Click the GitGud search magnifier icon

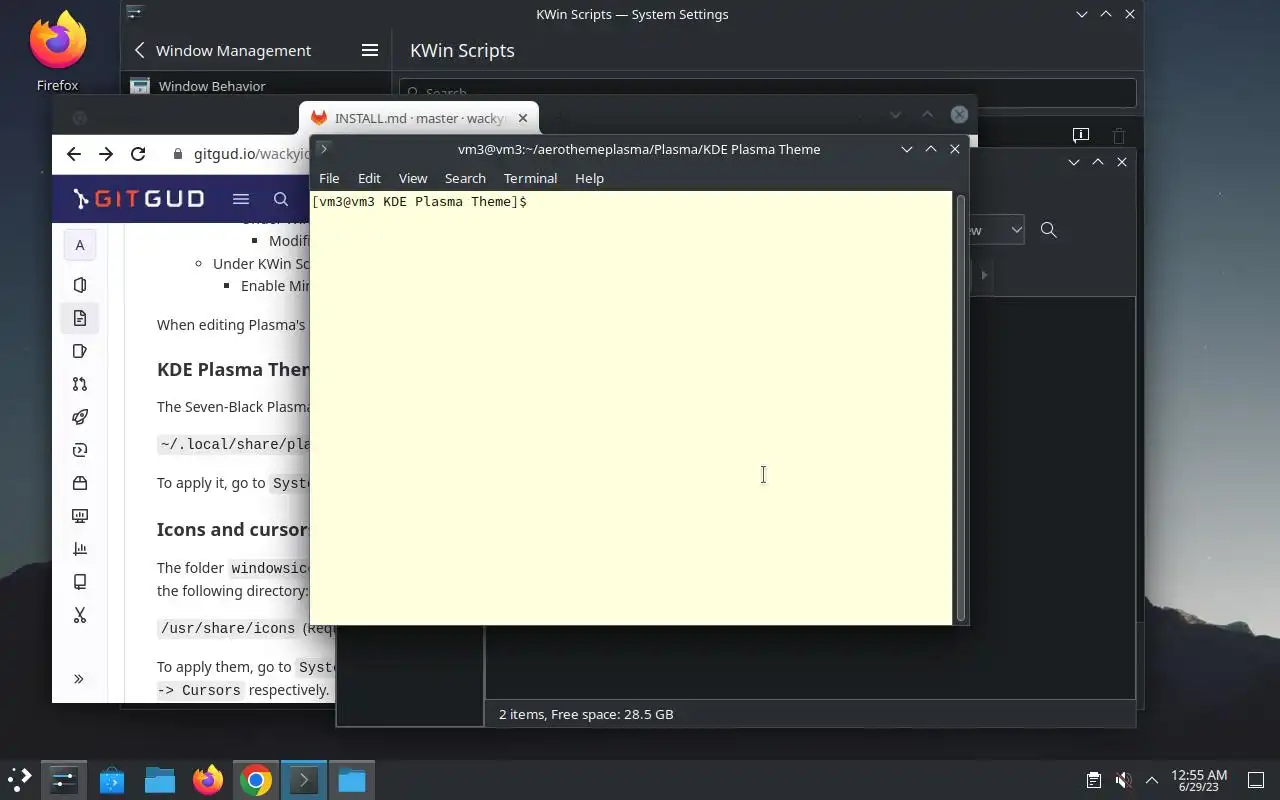coord(281,199)
